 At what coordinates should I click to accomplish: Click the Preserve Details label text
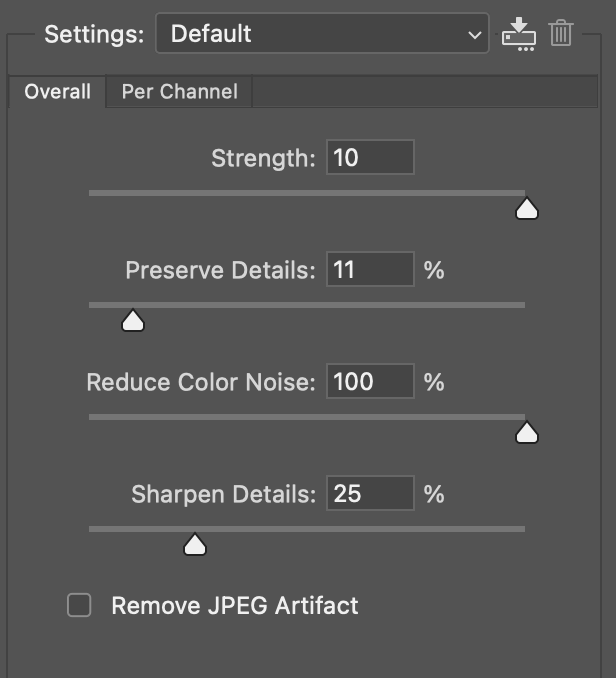pos(220,270)
